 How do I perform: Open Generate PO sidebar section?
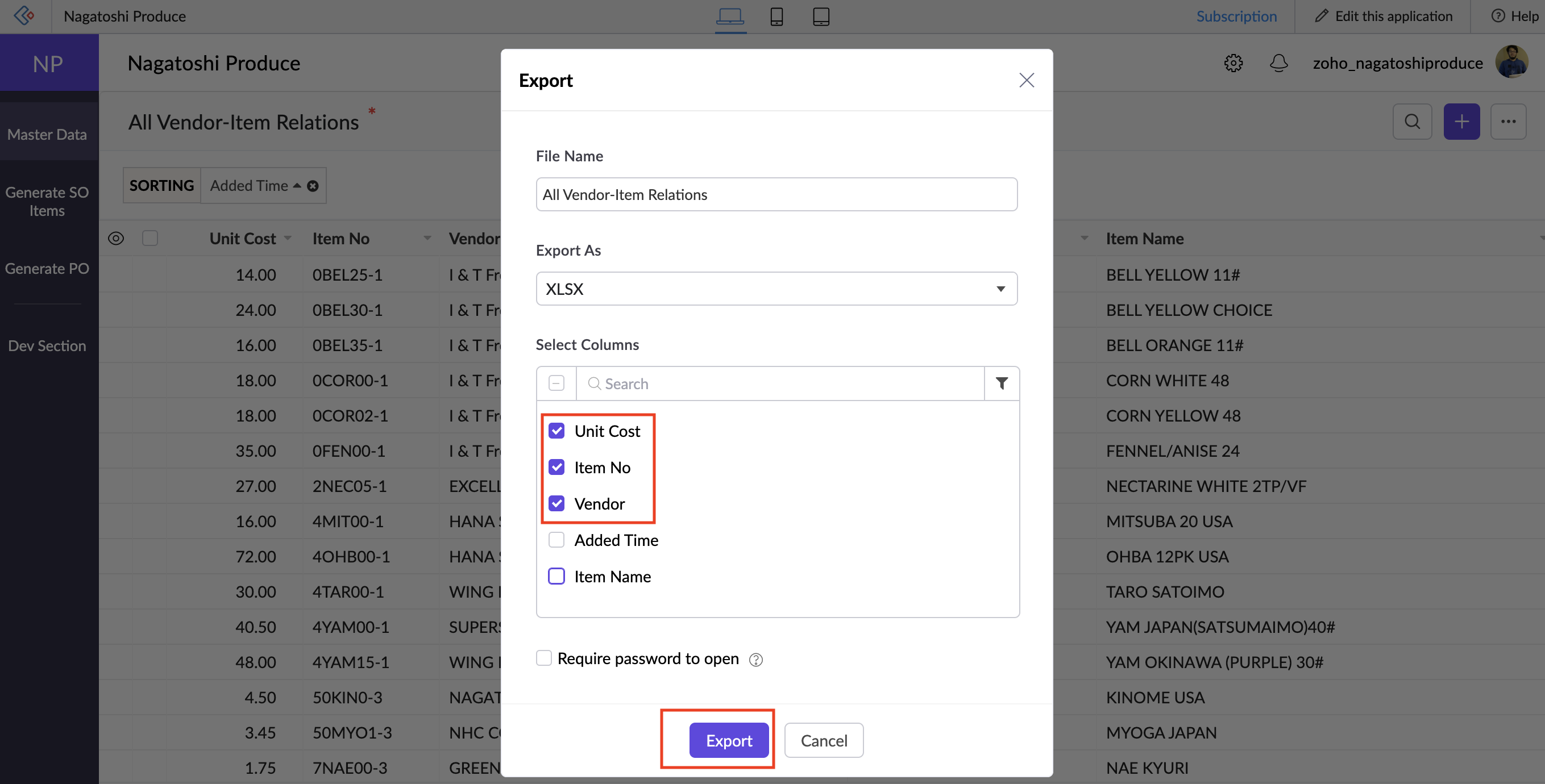[47, 269]
